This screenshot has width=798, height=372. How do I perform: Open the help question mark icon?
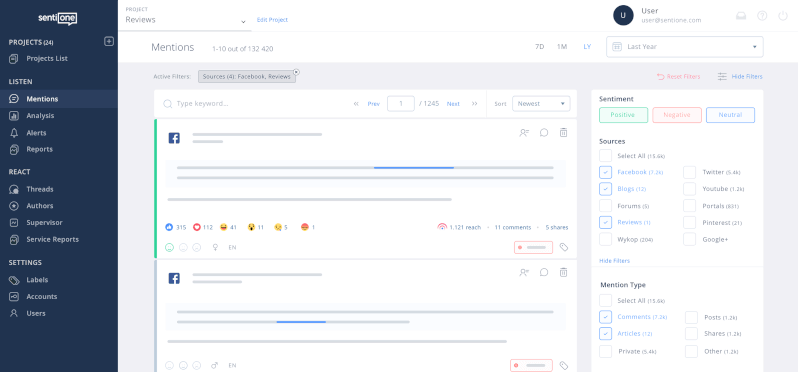762,16
